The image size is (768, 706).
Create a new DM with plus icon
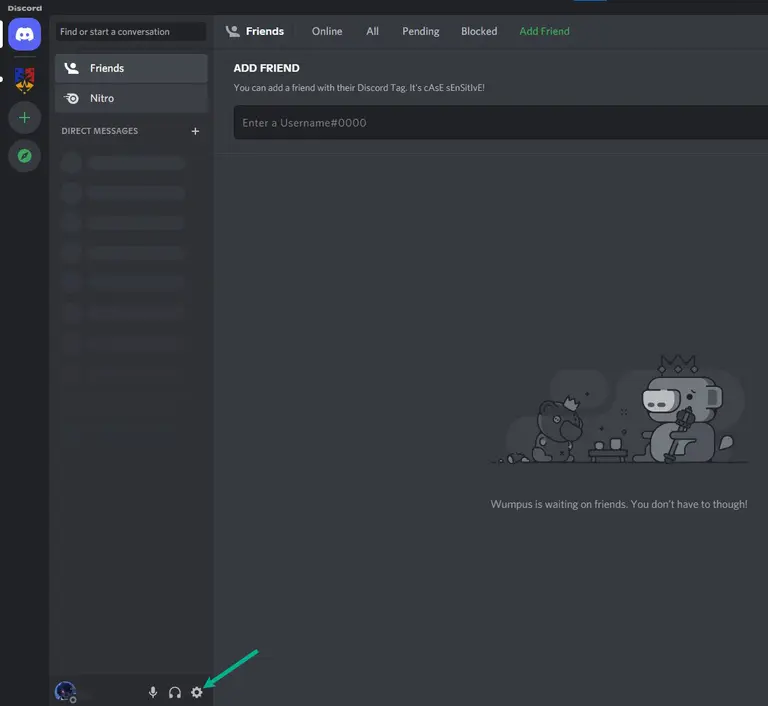[x=195, y=131]
